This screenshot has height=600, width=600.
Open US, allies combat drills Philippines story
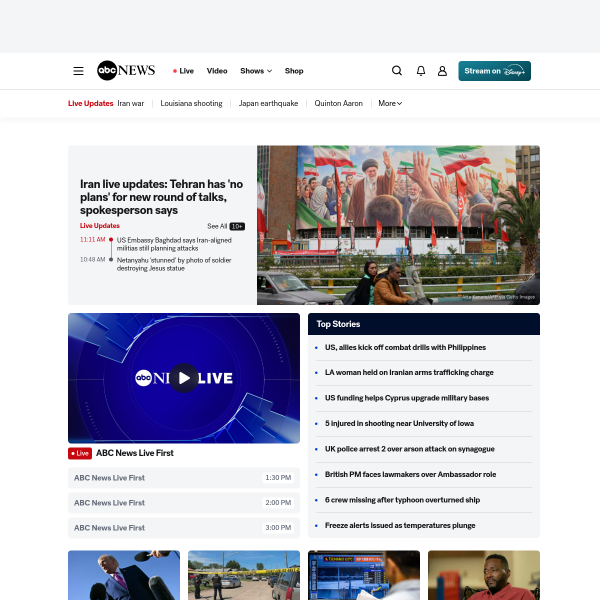pyautogui.click(x=405, y=347)
